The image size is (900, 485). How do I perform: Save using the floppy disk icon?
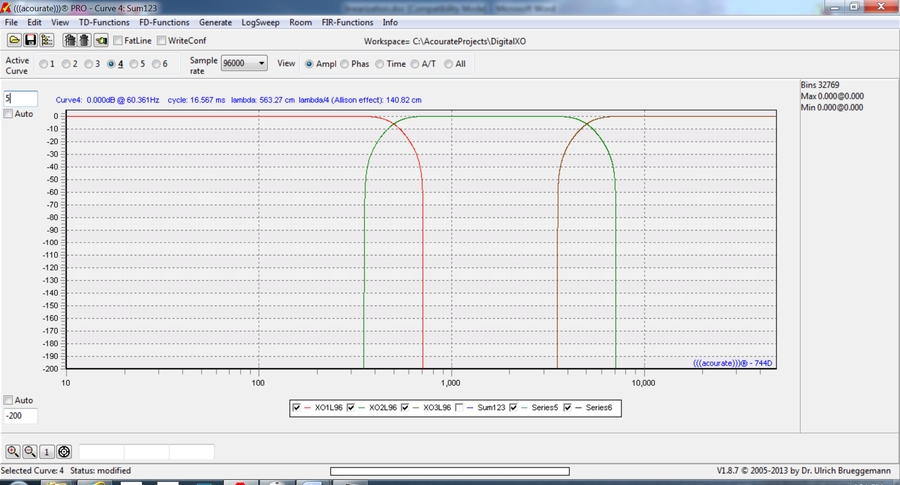(x=30, y=40)
